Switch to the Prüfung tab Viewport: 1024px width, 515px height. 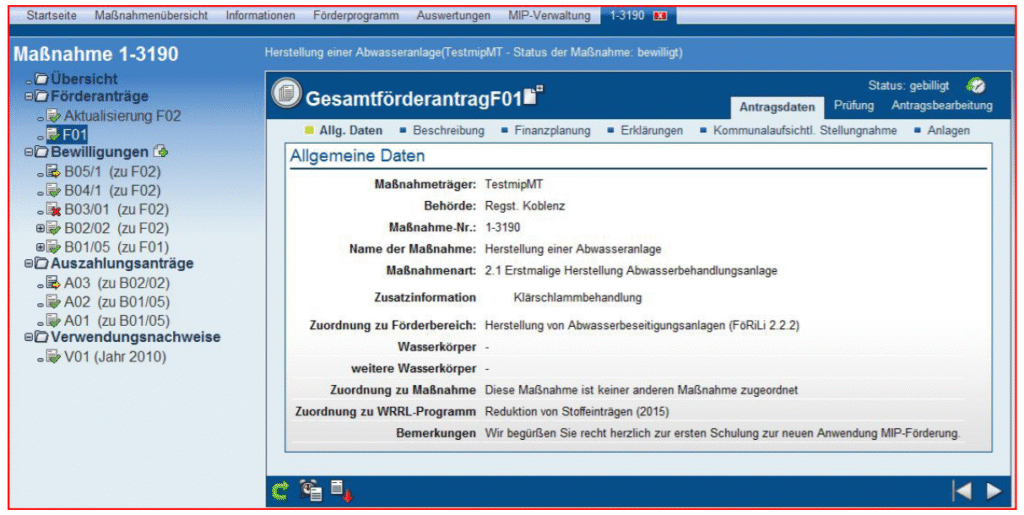[853, 105]
